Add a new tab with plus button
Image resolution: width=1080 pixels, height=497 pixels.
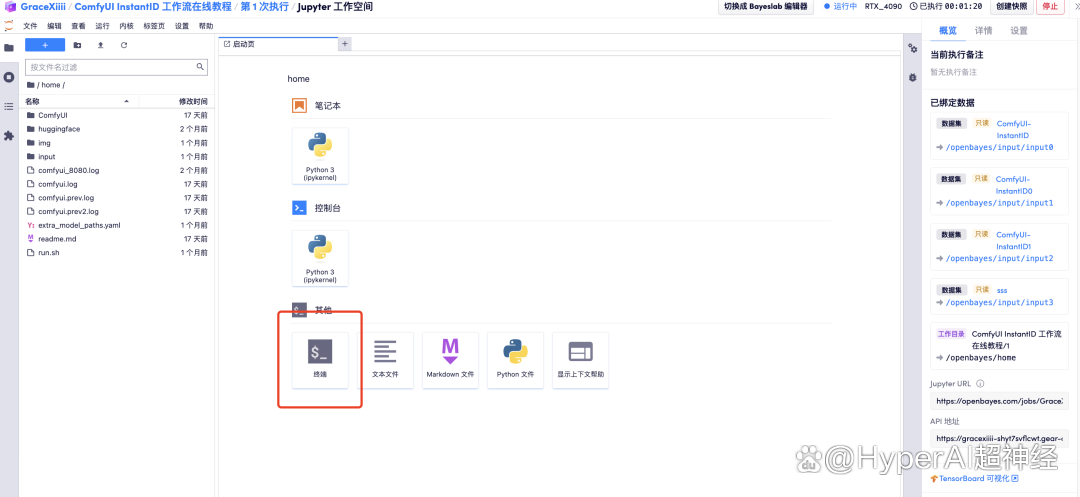[x=345, y=43]
